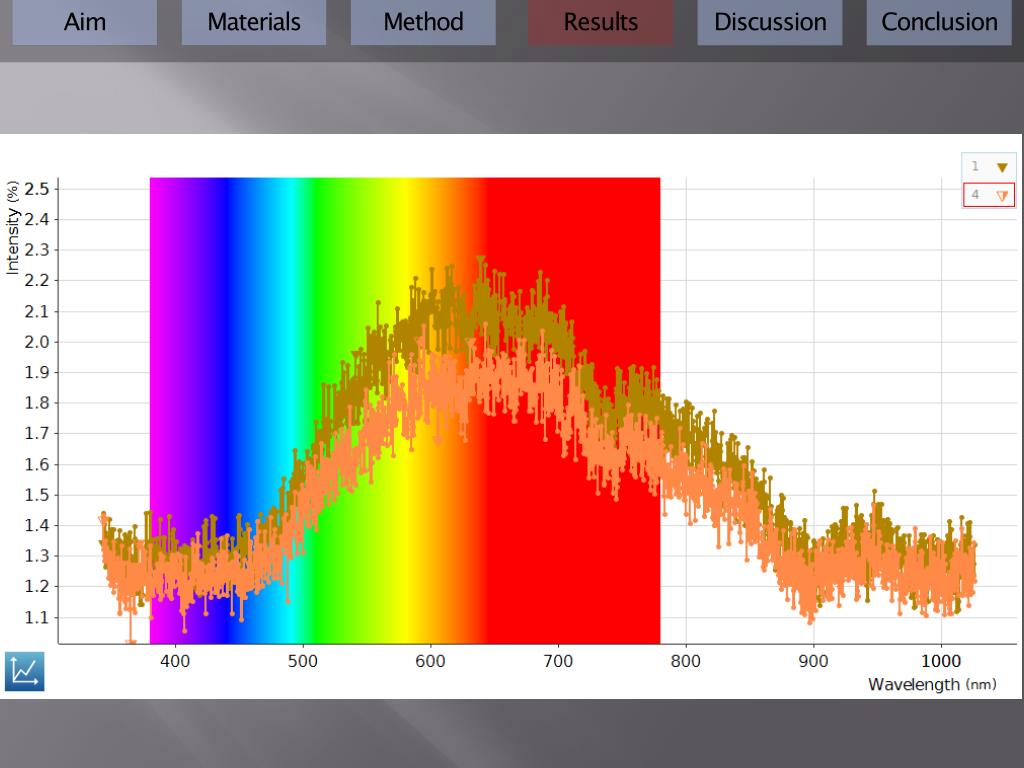Jump to the Discussion section
This screenshot has width=1024, height=768.
[x=770, y=22]
